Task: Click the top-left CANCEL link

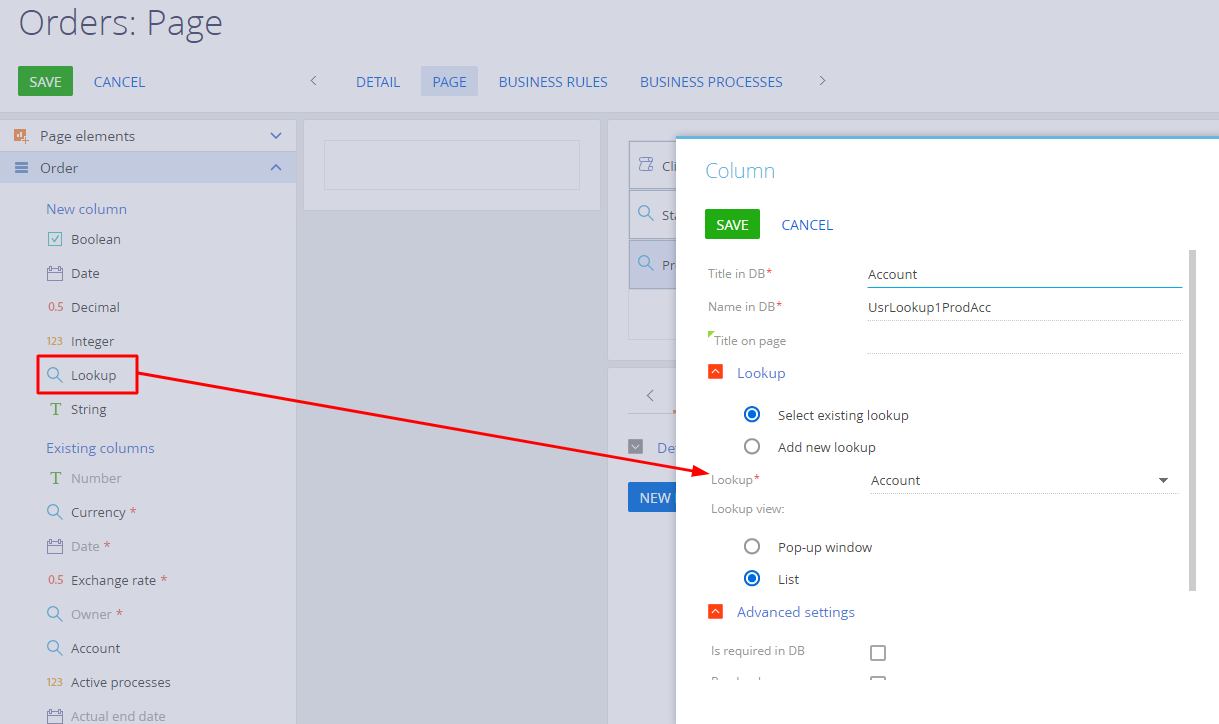Action: [120, 82]
